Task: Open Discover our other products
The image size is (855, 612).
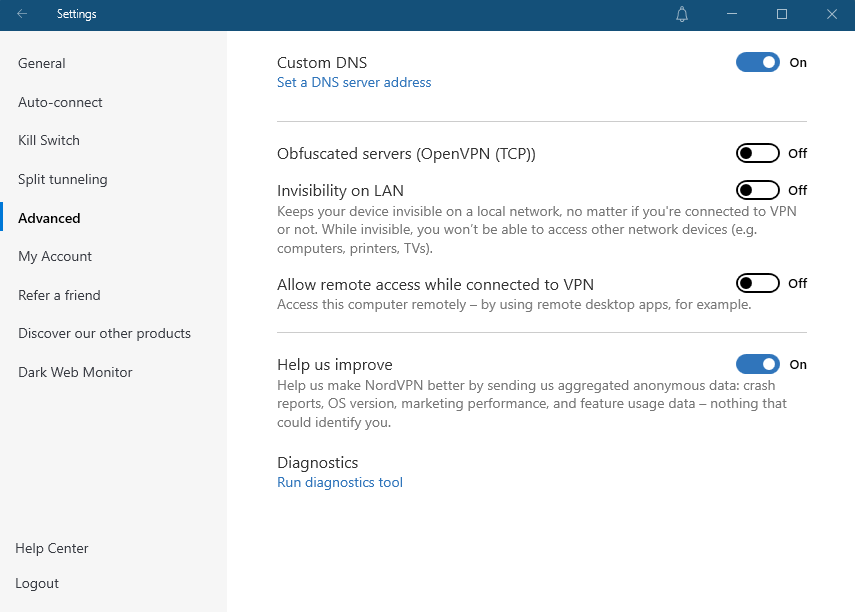Action: (x=104, y=333)
